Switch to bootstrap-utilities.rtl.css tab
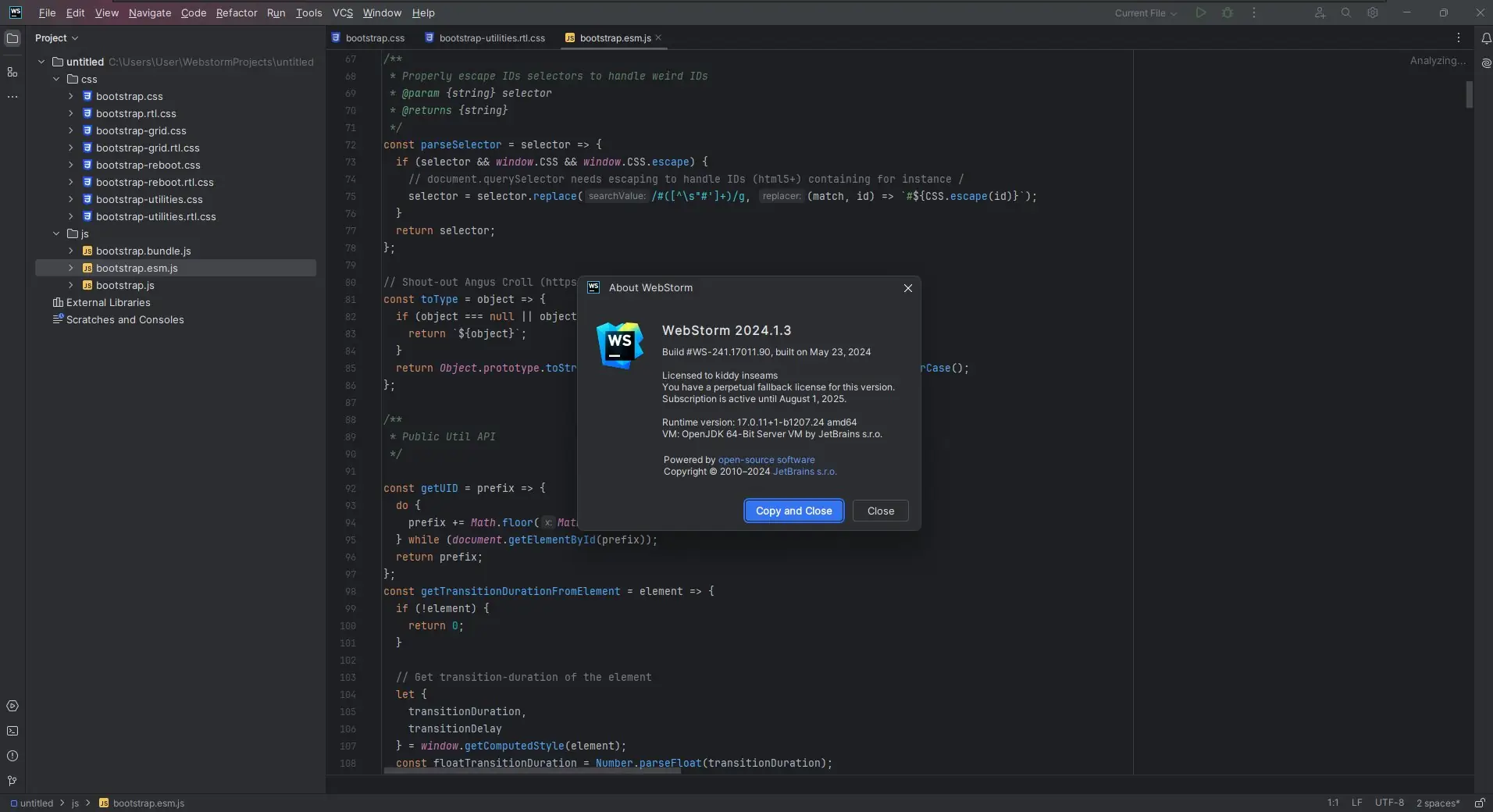The height and width of the screenshot is (812, 1493). [x=485, y=37]
